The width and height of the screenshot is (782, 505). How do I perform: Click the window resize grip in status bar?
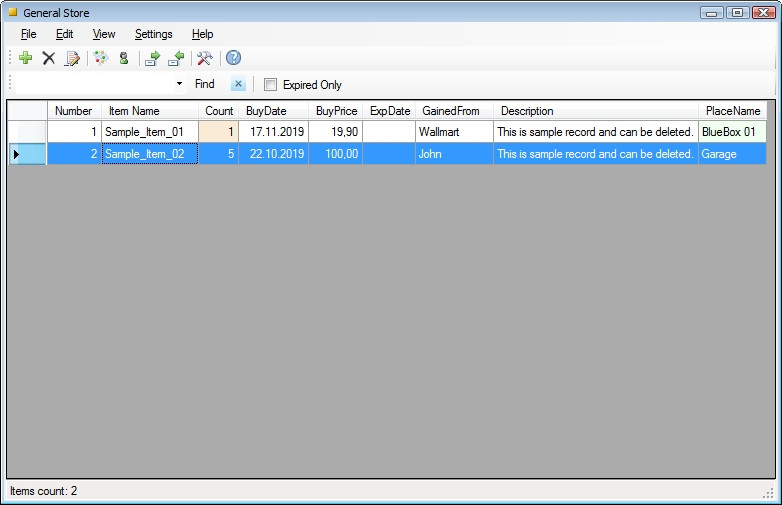tap(769, 493)
